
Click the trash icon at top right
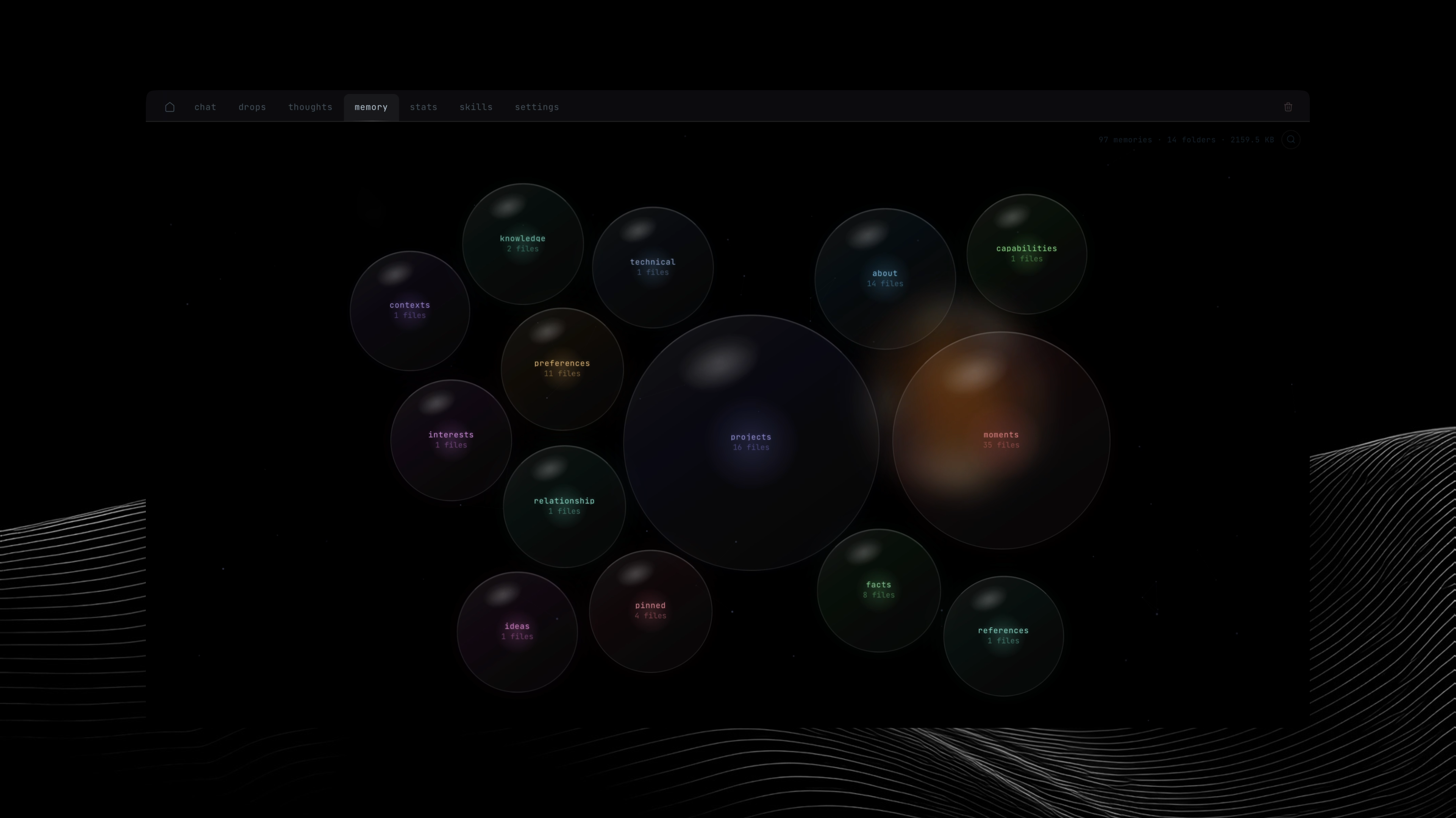pos(1287,107)
